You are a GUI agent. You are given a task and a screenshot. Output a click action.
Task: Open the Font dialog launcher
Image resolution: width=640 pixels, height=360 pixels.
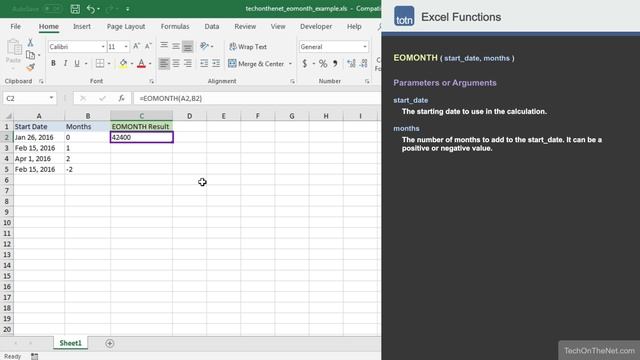[x=151, y=81]
